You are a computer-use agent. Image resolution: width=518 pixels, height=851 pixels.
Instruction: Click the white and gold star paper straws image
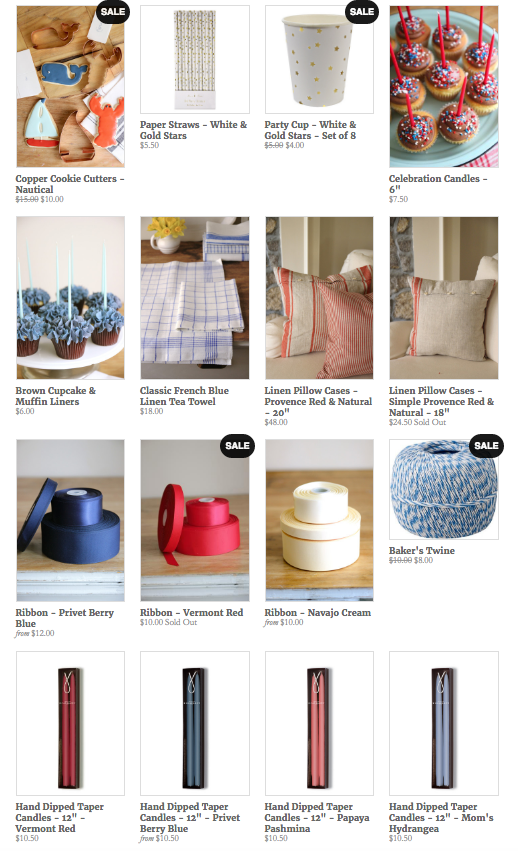195,59
